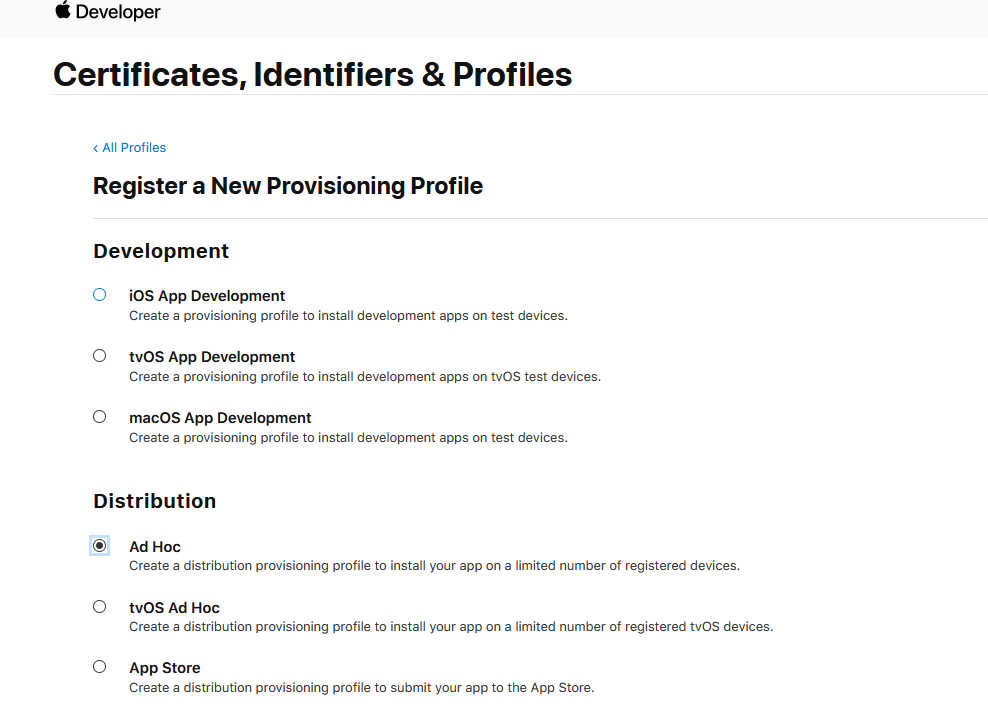Choose the tvOS App Development radio button

(x=99, y=356)
